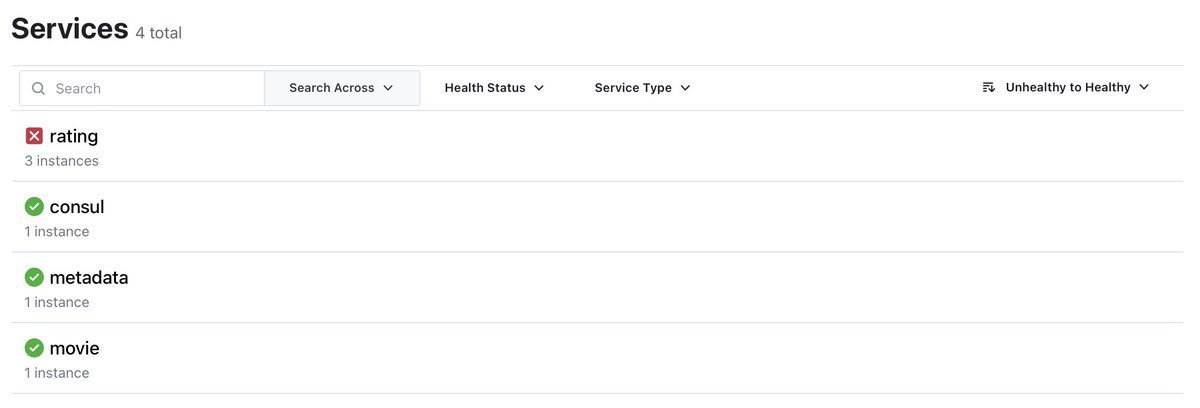Click the chevron next to Health Status

(x=539, y=88)
